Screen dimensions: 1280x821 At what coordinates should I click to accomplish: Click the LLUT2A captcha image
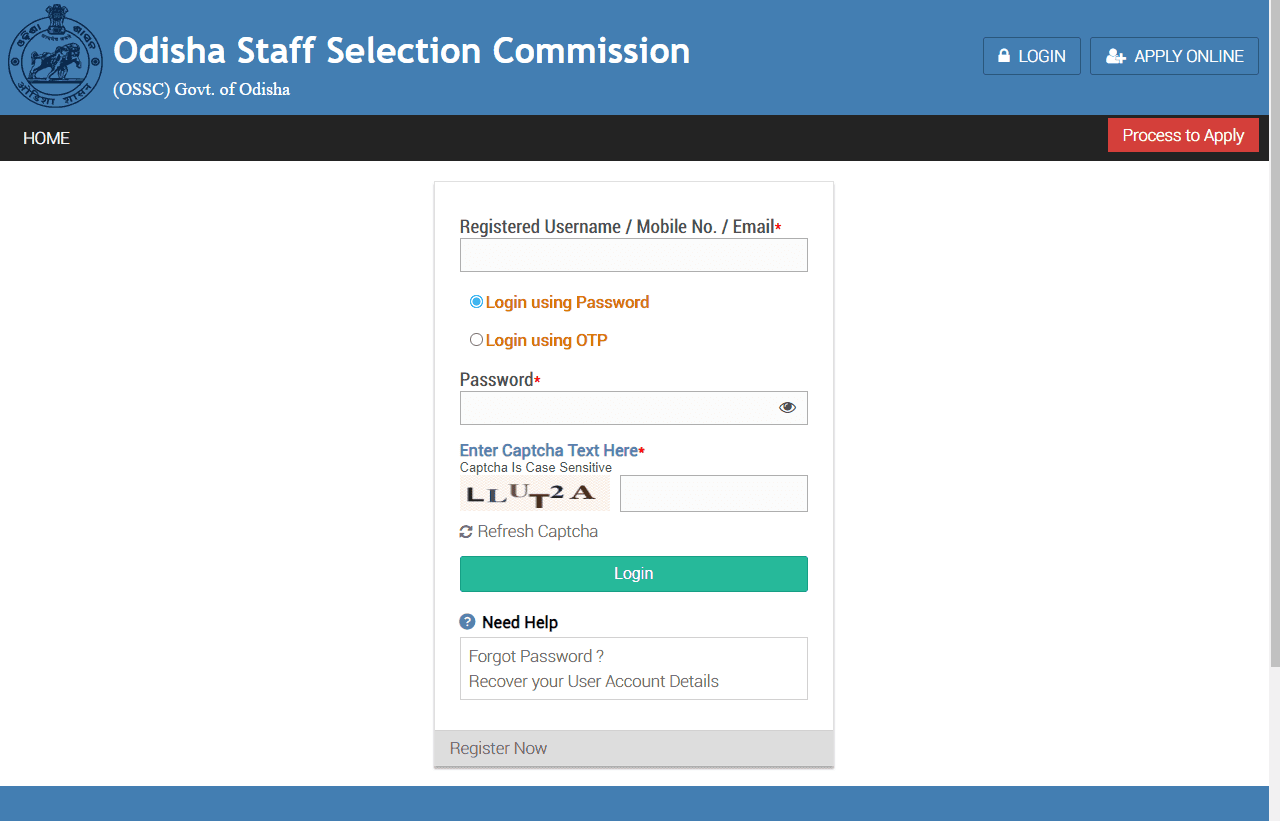pos(534,493)
